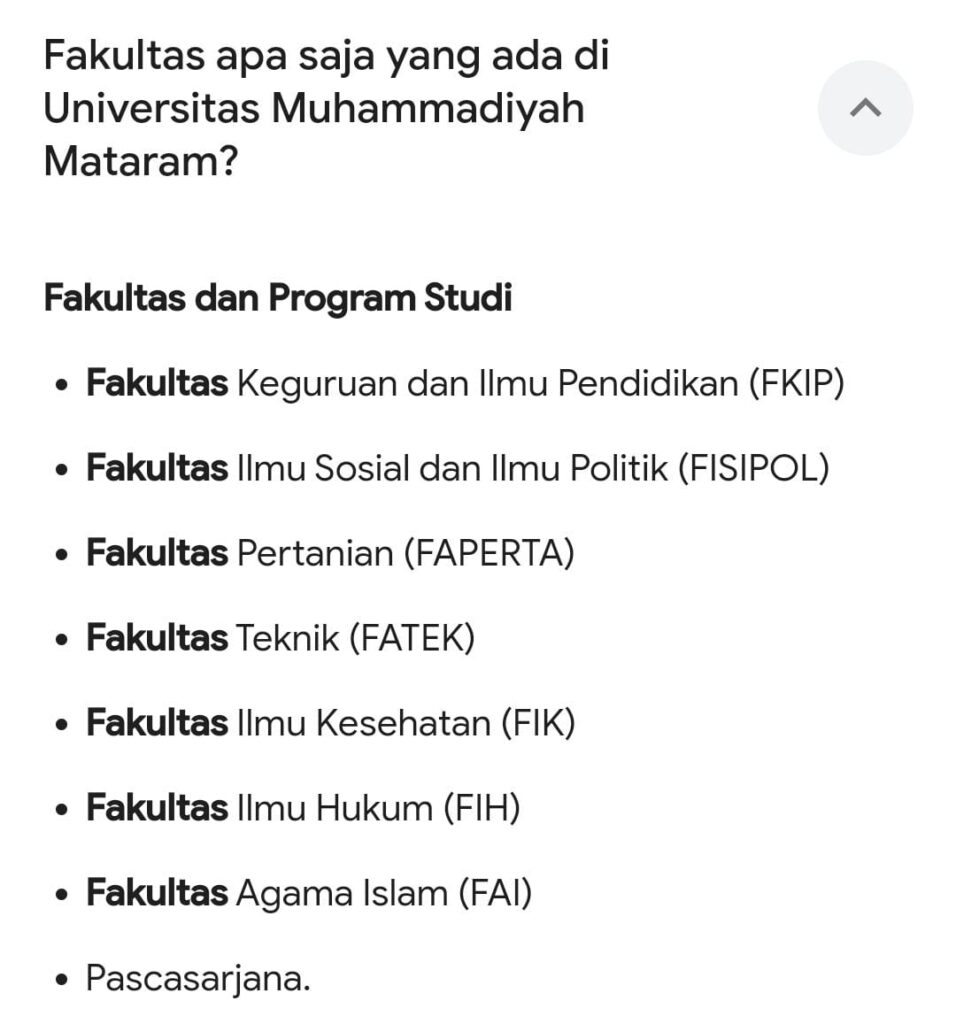Click the (FATEK) abbreviation
This screenshot has height=1024, width=956.
(411, 638)
